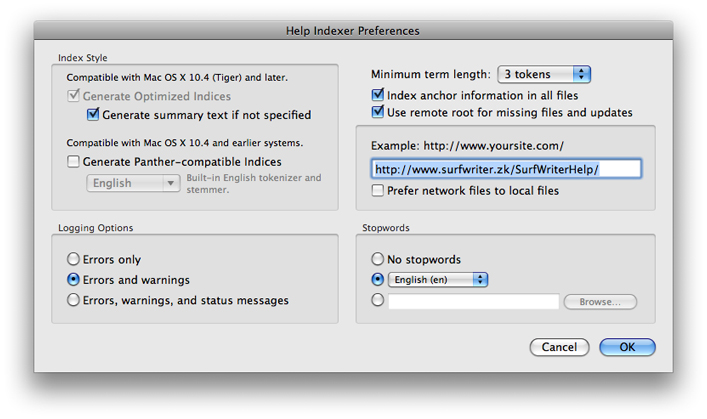Check Prefer network files to local files
The height and width of the screenshot is (419, 707).
(x=378, y=190)
